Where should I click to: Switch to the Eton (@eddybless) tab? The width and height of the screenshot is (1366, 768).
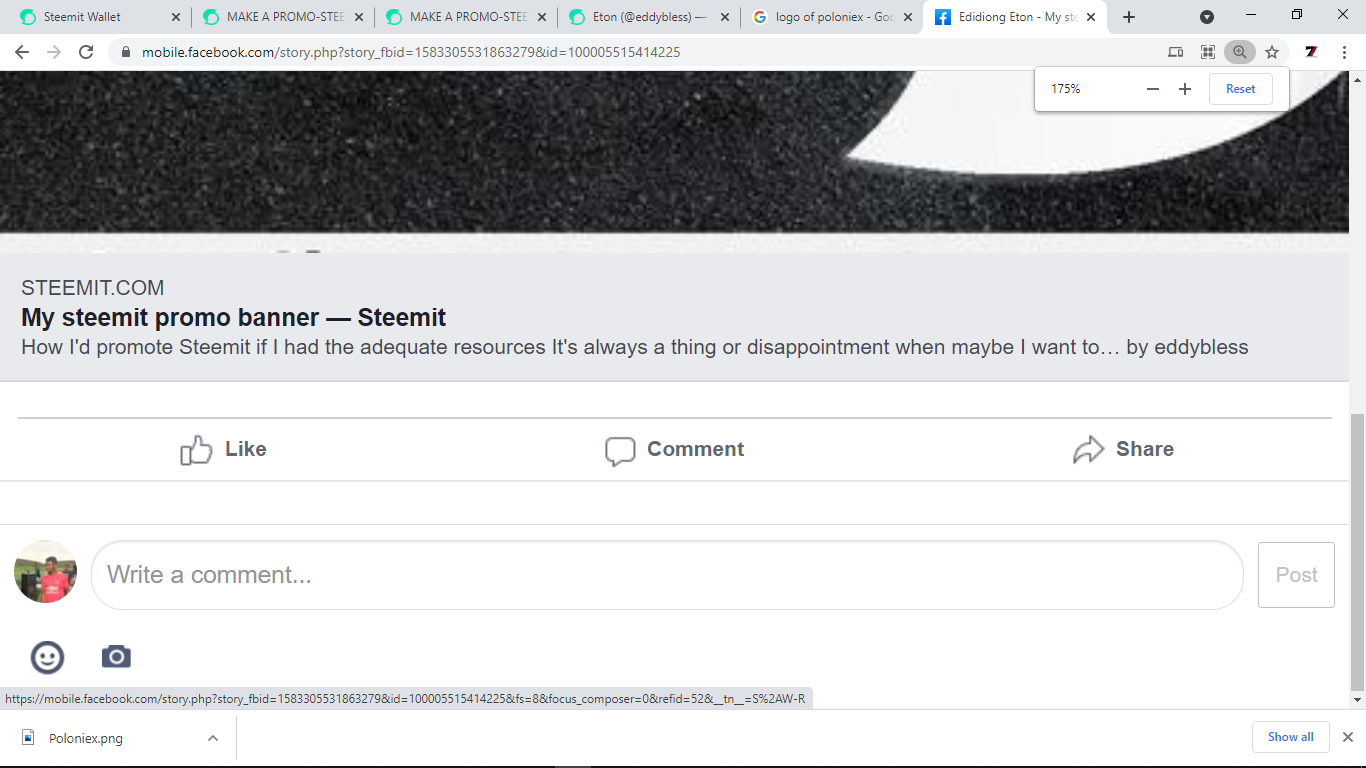click(x=649, y=17)
